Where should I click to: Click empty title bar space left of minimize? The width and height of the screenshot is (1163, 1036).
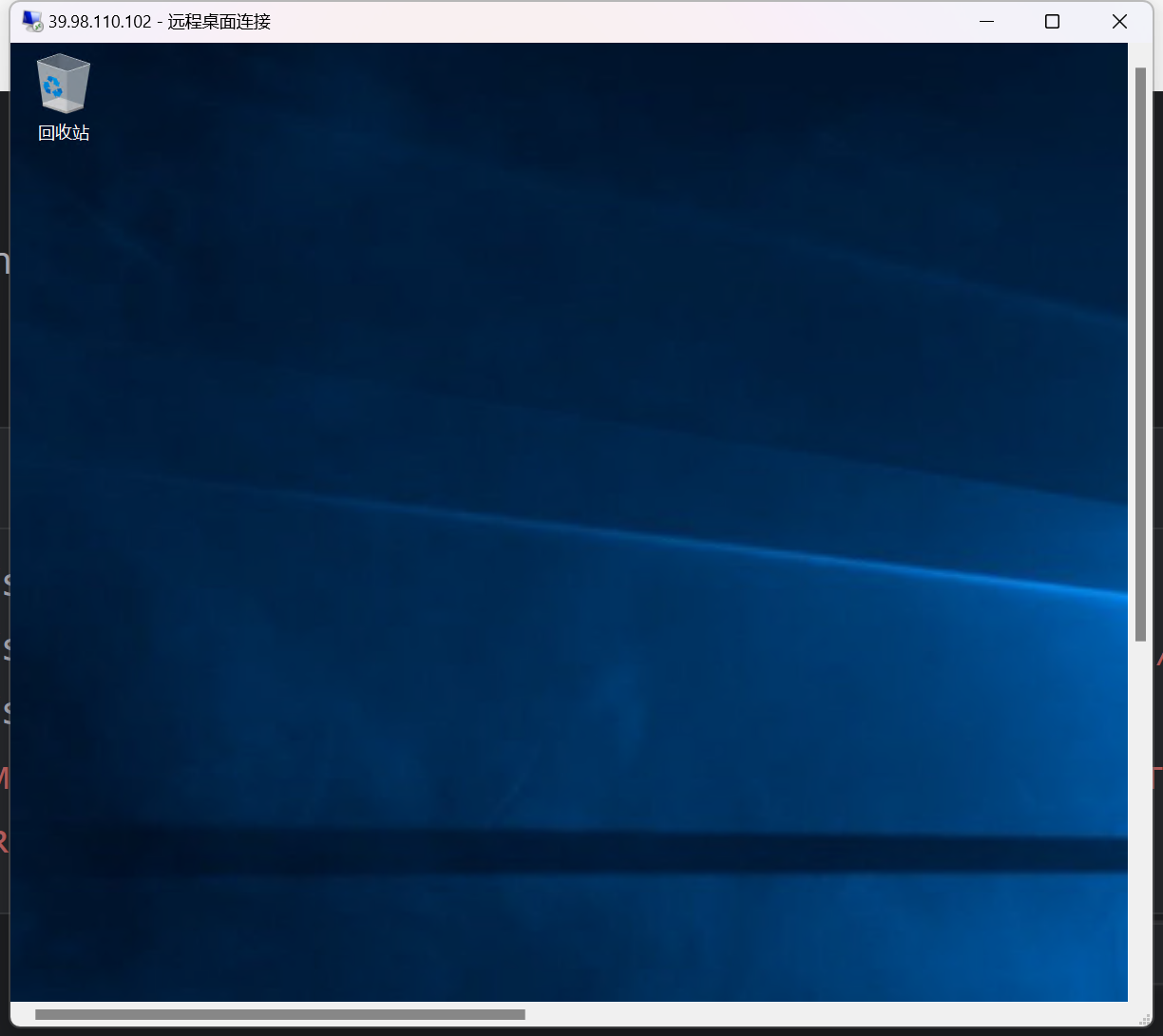(x=618, y=21)
